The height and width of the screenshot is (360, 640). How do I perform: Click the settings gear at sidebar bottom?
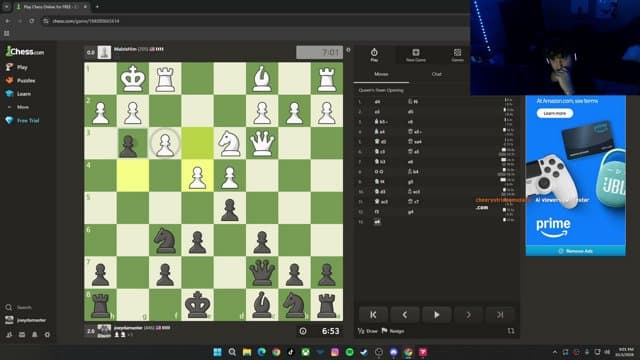coord(47,335)
